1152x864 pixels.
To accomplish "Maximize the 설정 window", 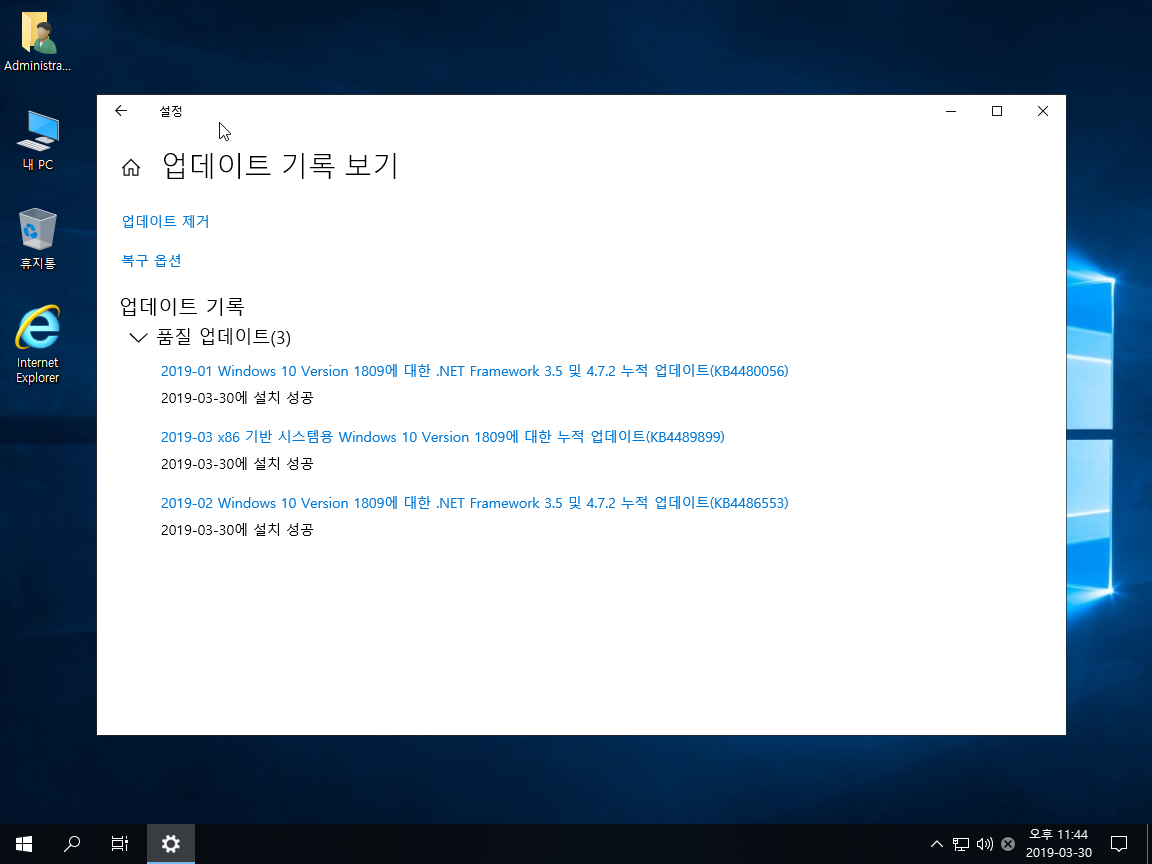I will click(997, 111).
